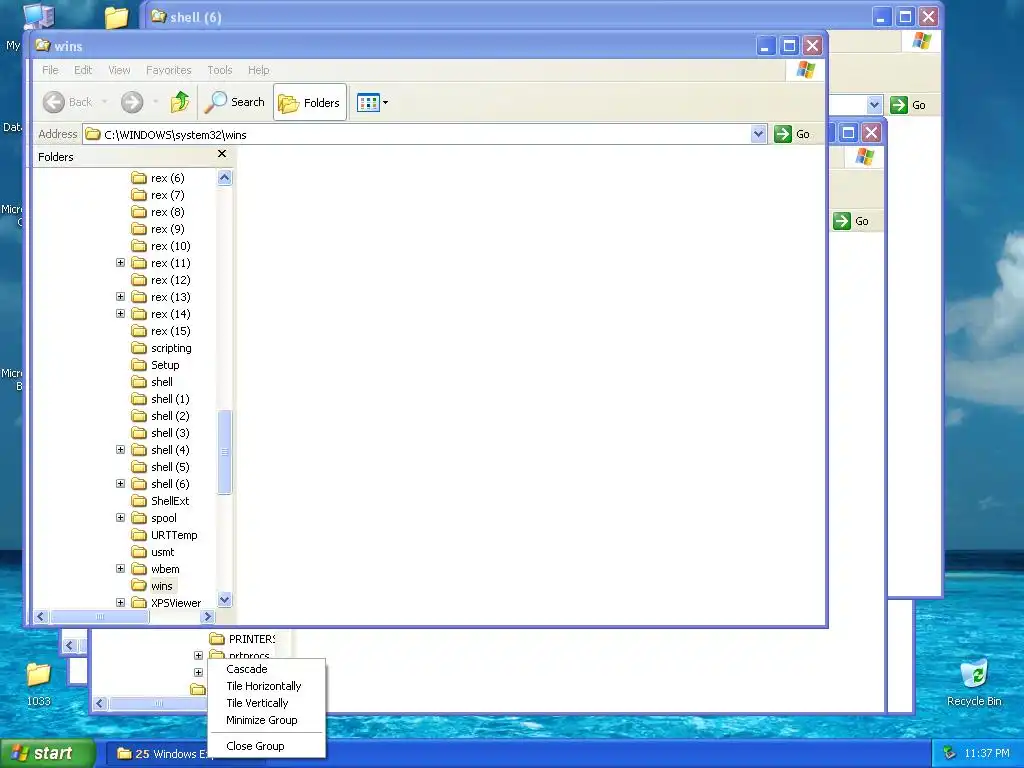
Task: Open the Help menu
Action: click(x=259, y=70)
